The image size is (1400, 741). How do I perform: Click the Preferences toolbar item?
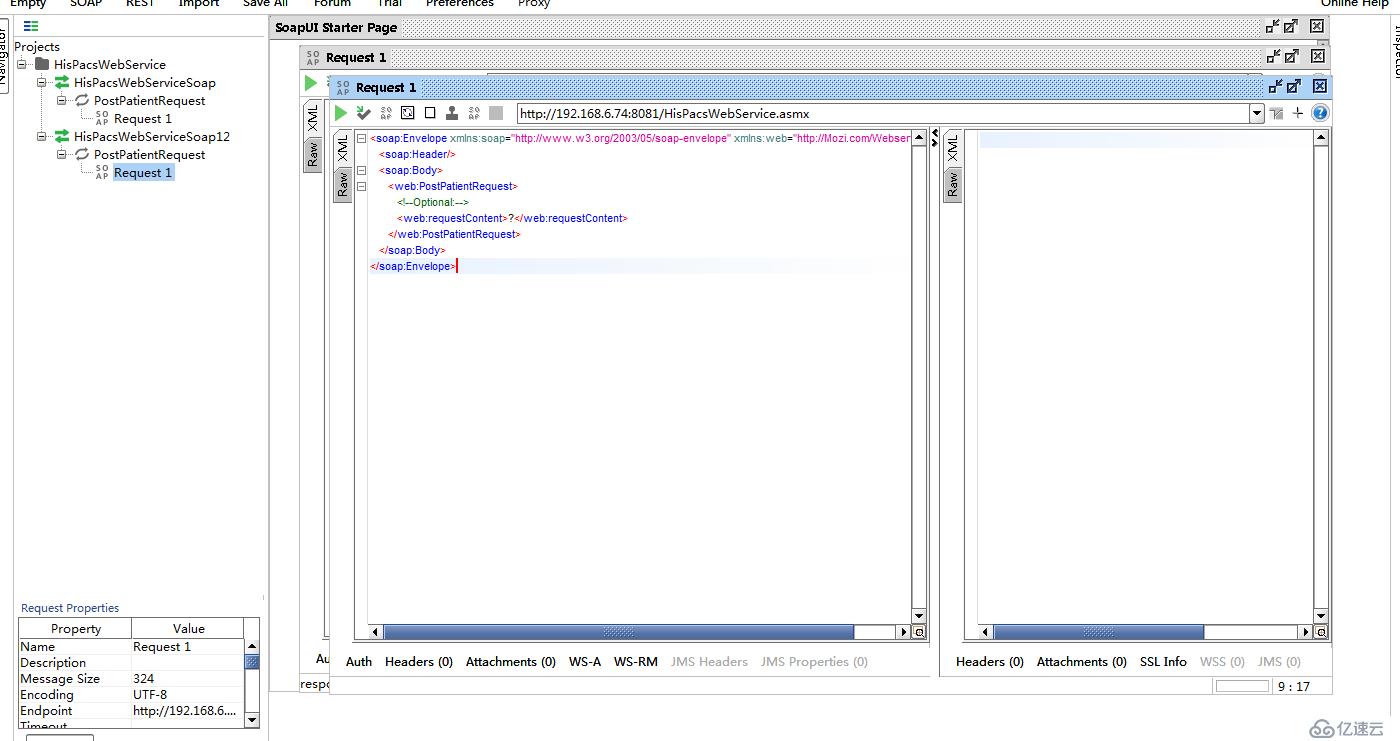click(460, 3)
